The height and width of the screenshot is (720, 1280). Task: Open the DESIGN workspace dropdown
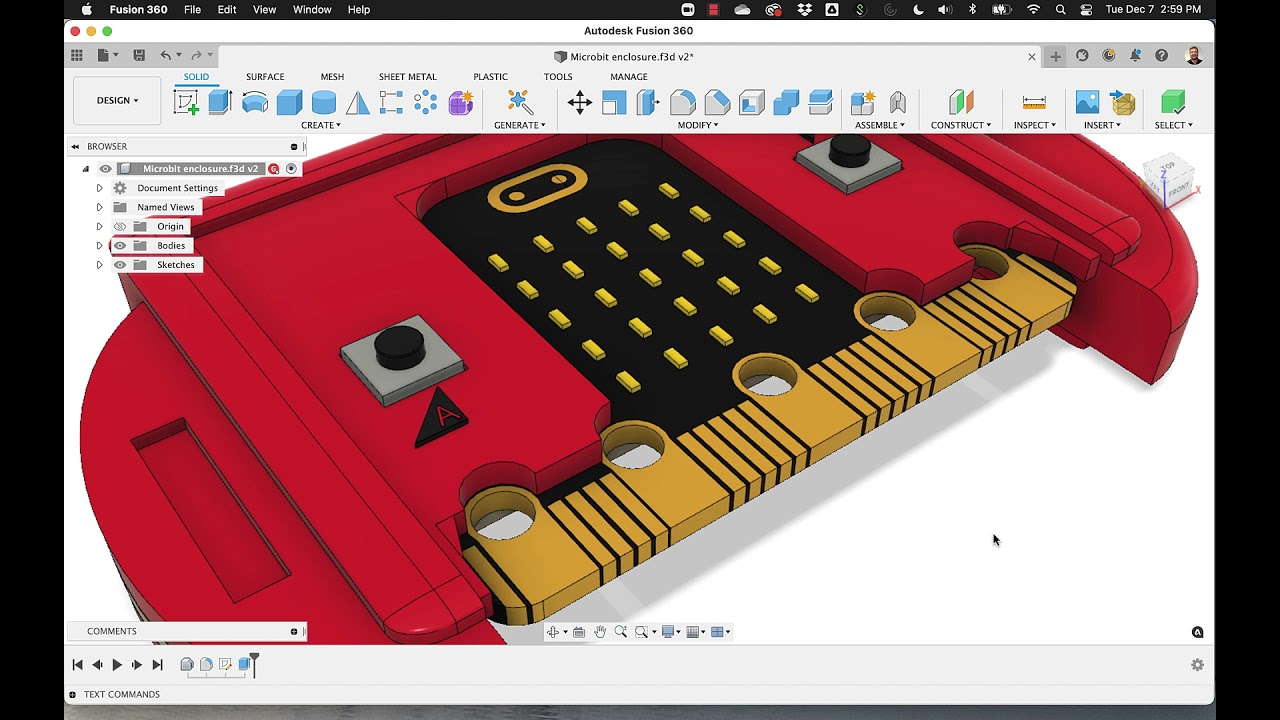(x=117, y=100)
